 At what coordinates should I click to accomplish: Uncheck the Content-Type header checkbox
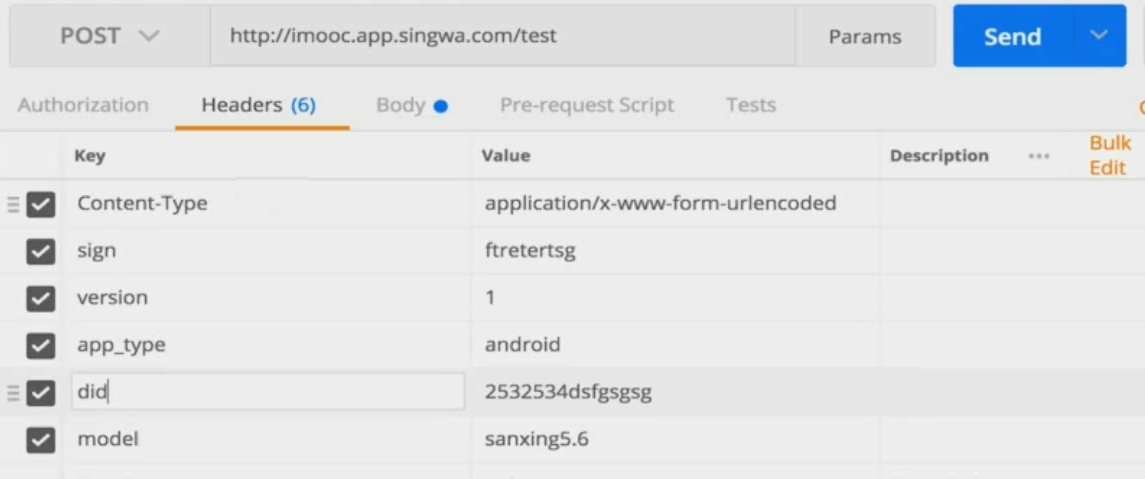click(41, 204)
